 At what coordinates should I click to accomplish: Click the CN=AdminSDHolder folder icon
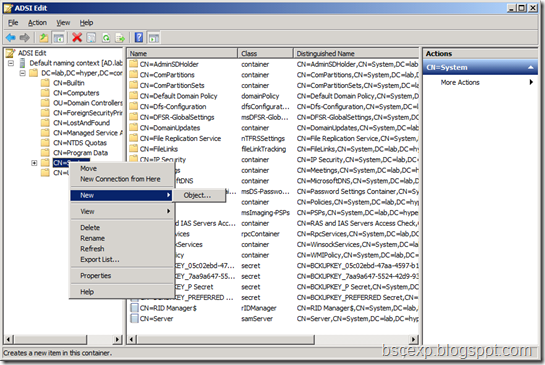tap(133, 64)
